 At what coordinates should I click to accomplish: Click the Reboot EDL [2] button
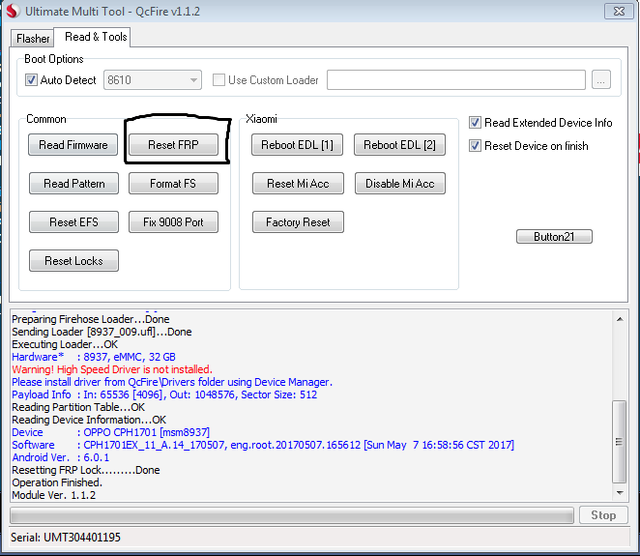(400, 145)
